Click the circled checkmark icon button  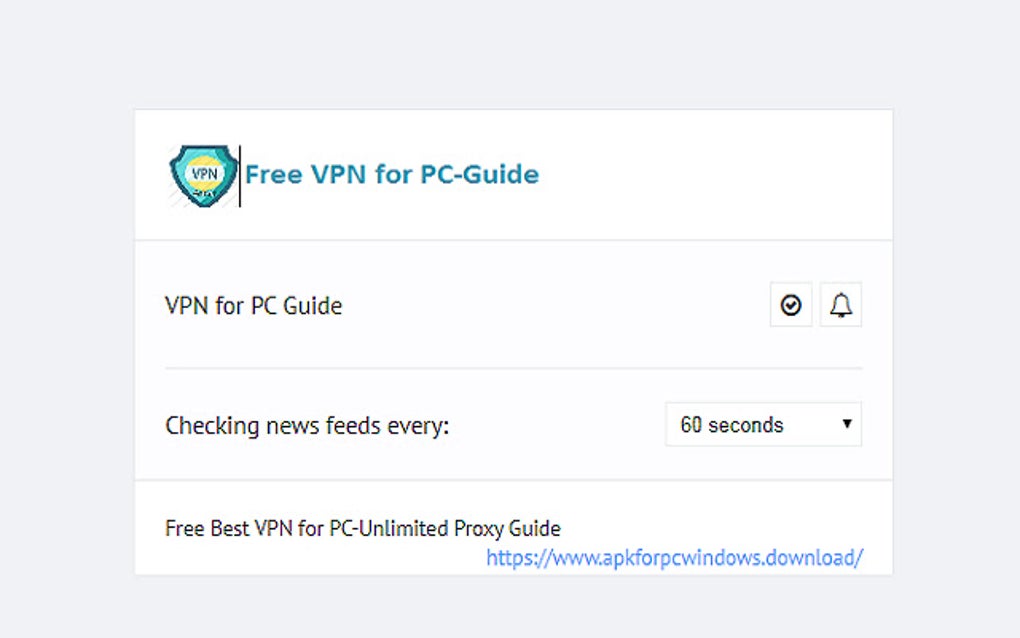[x=791, y=305]
